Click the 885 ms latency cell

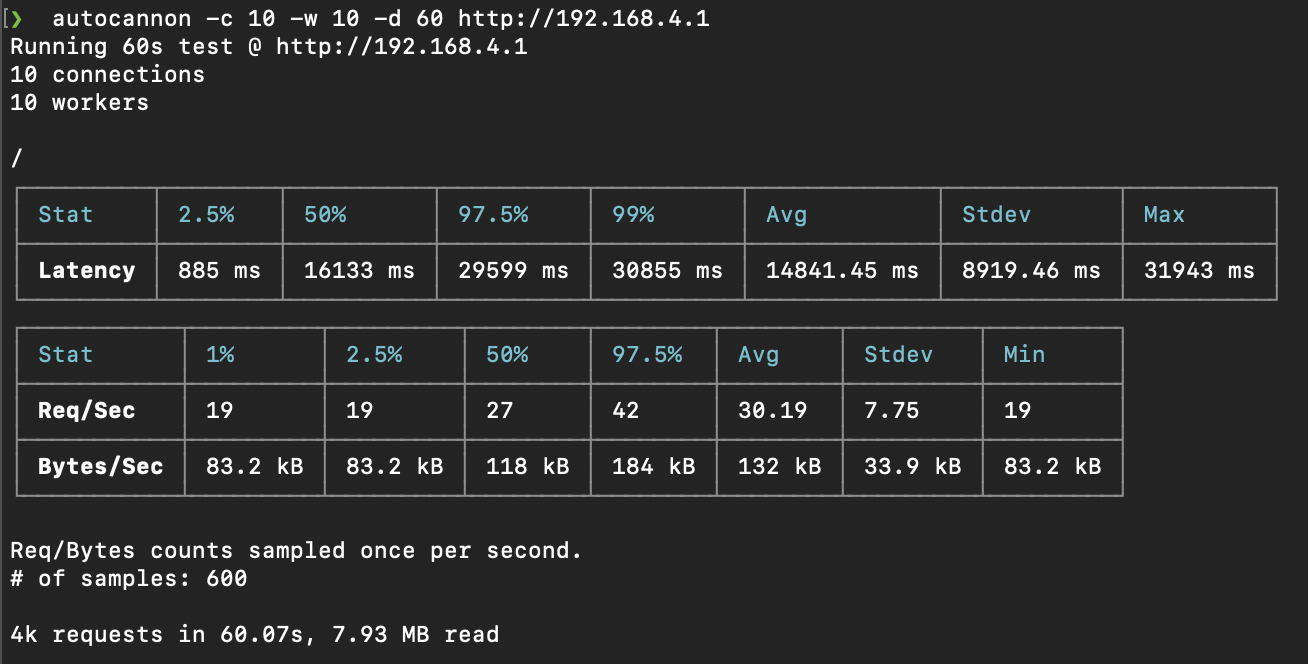219,271
